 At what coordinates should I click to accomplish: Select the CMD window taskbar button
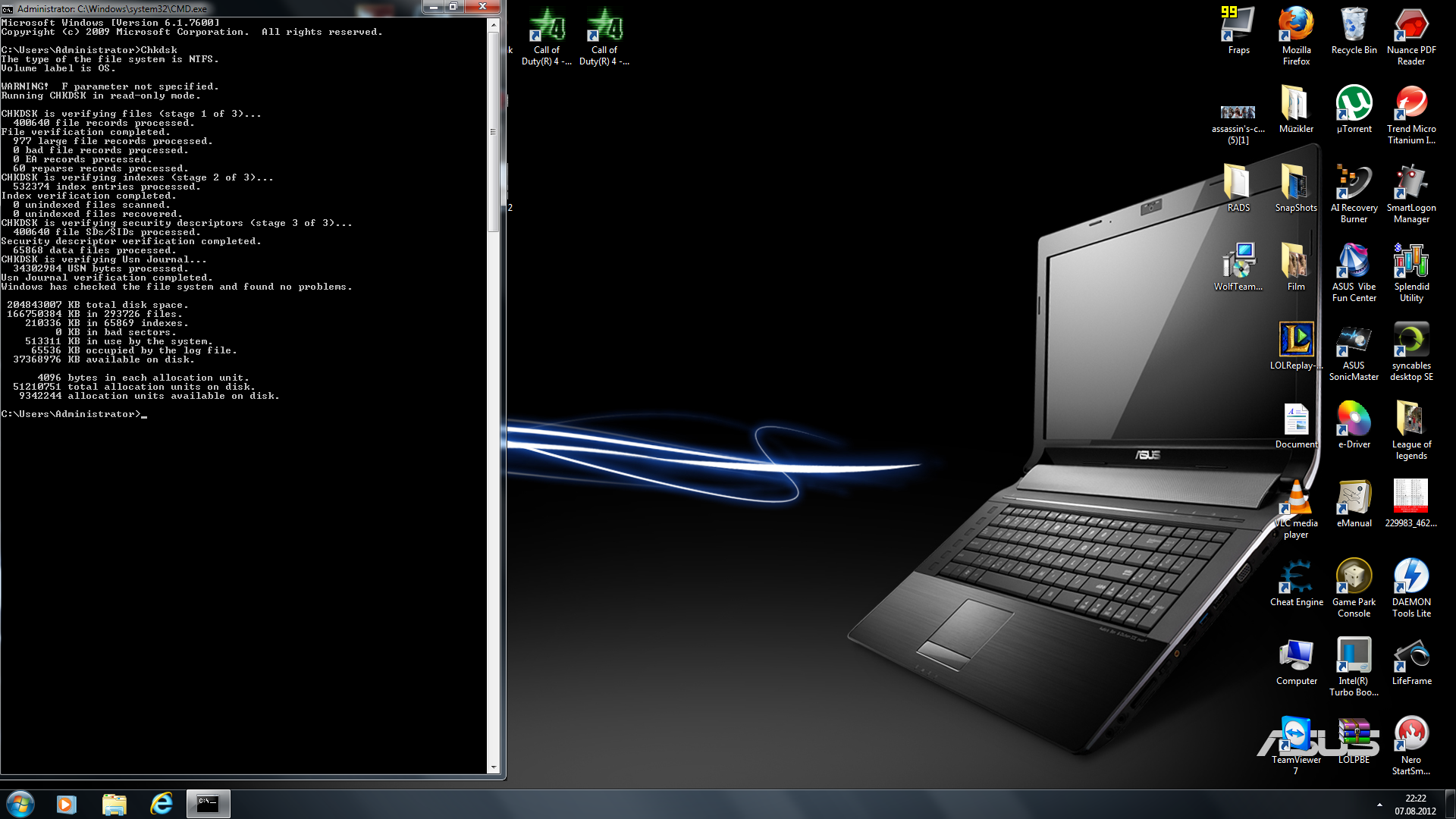click(209, 804)
